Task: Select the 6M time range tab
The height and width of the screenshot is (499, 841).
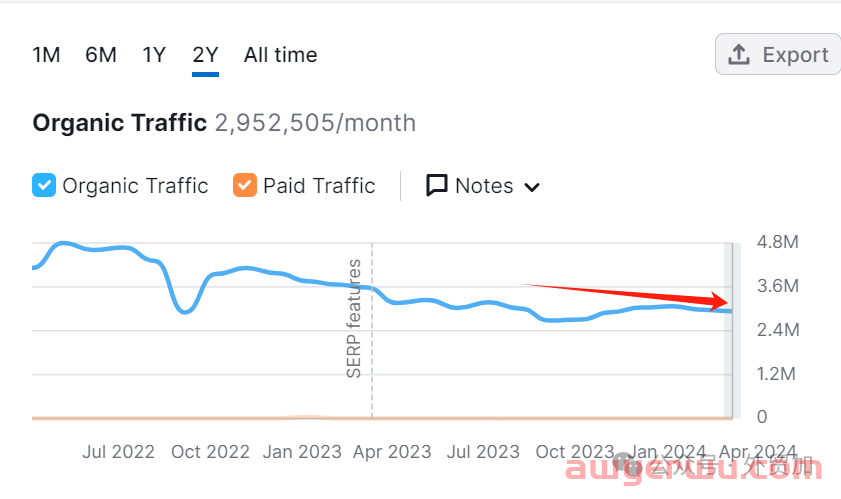Action: 101,55
